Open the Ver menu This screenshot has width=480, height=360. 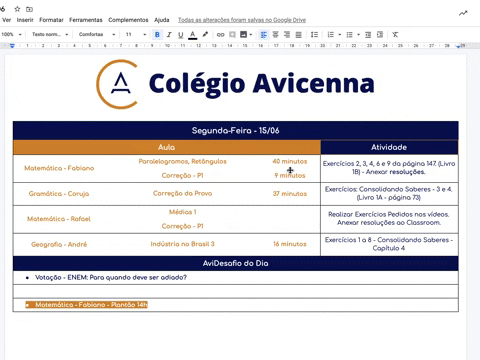tap(7, 20)
